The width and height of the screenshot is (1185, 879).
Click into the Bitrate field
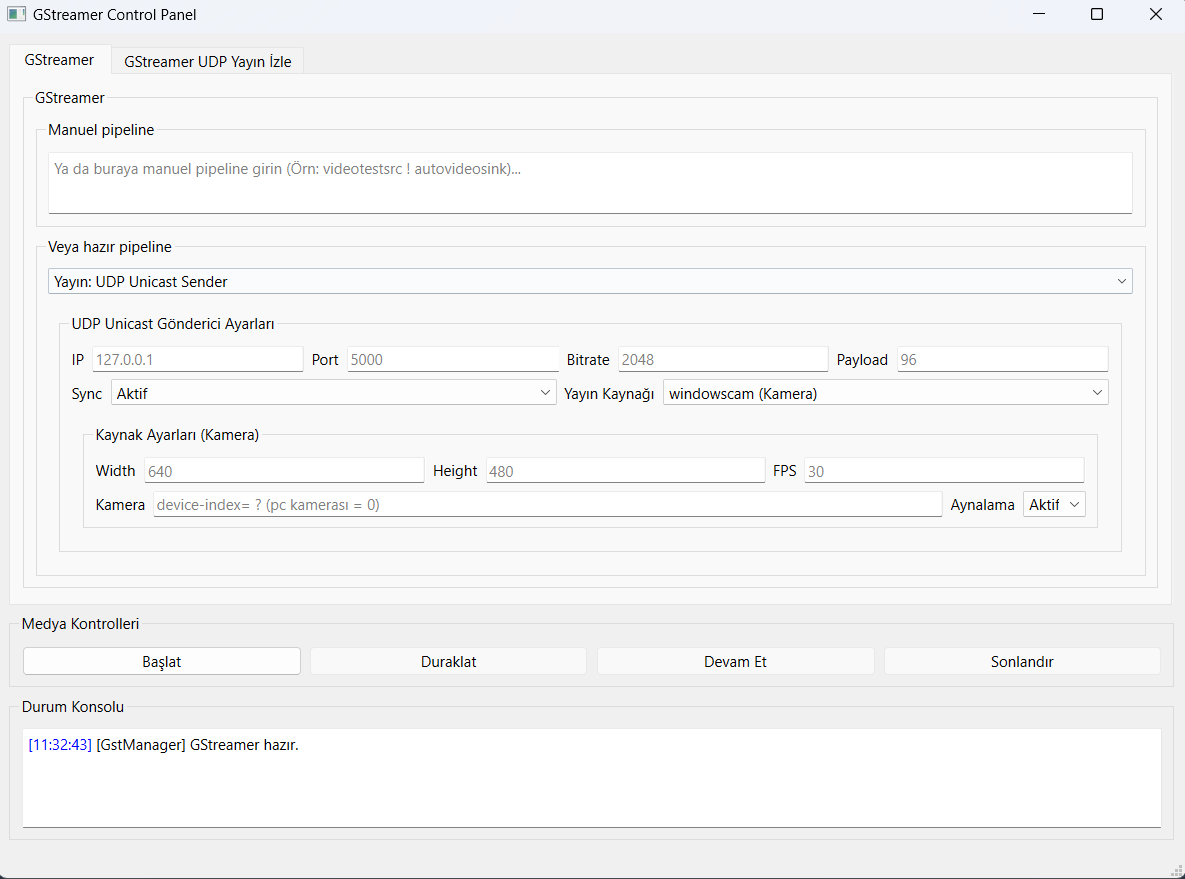point(722,360)
